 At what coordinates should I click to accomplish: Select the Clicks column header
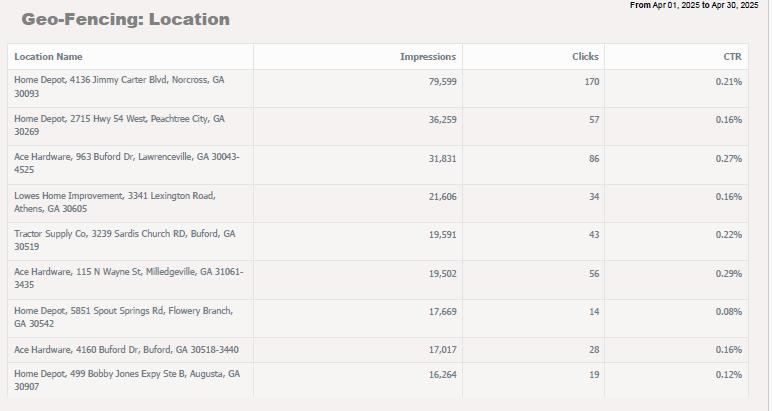pos(585,57)
